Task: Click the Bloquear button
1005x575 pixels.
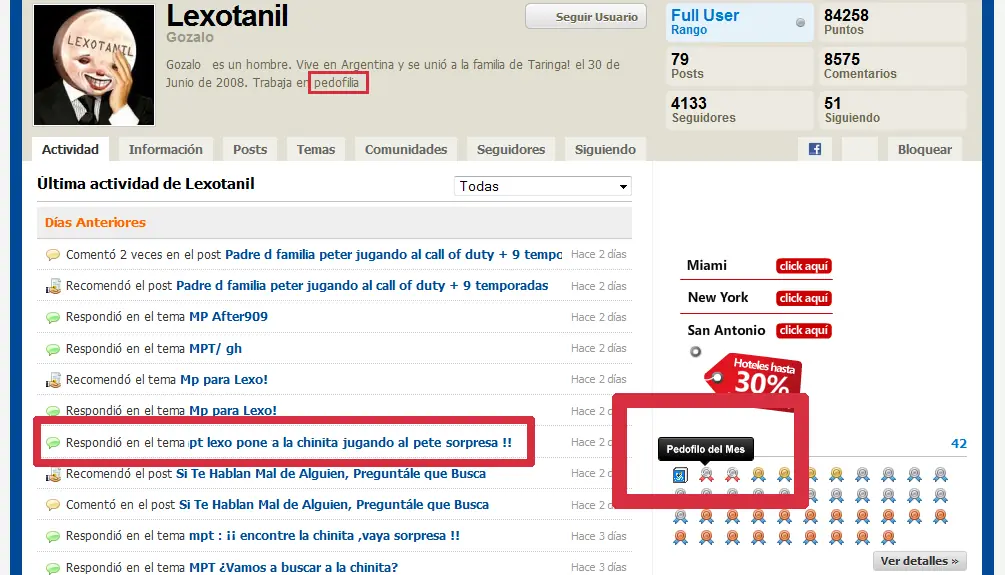Action: 924,149
